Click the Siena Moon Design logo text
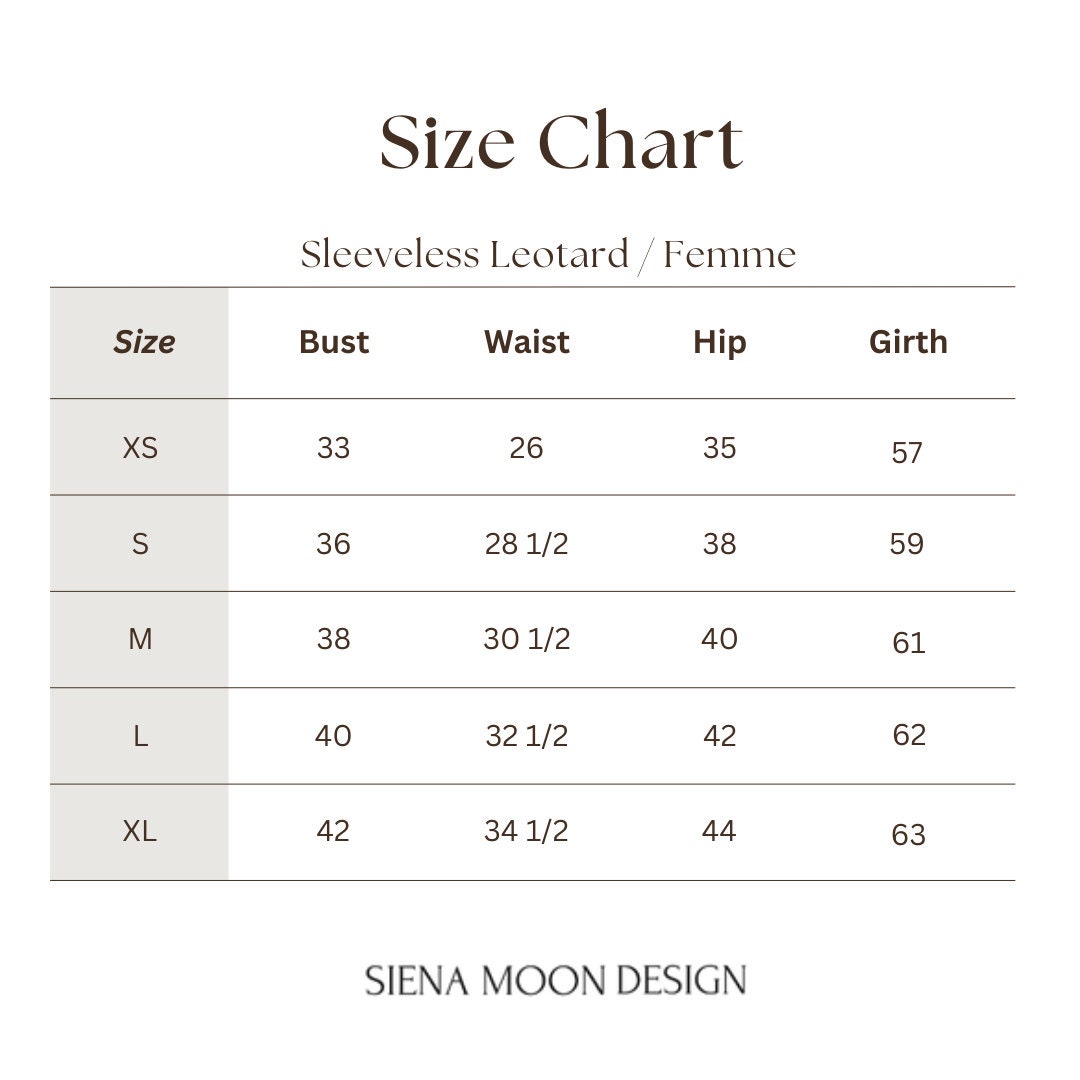 [x=556, y=980]
